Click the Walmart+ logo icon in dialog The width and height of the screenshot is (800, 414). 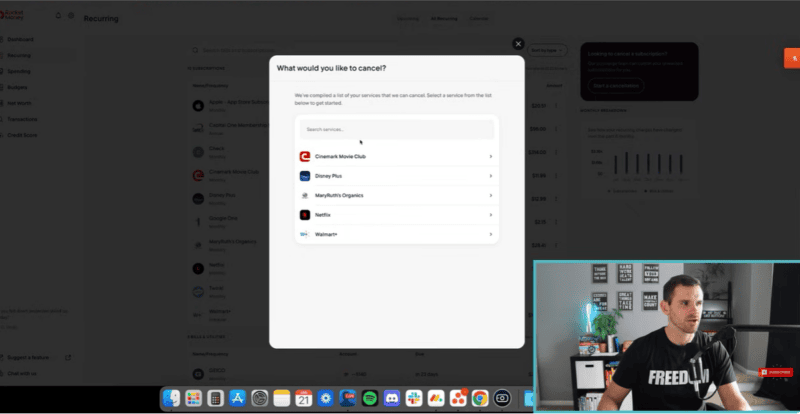[305, 234]
